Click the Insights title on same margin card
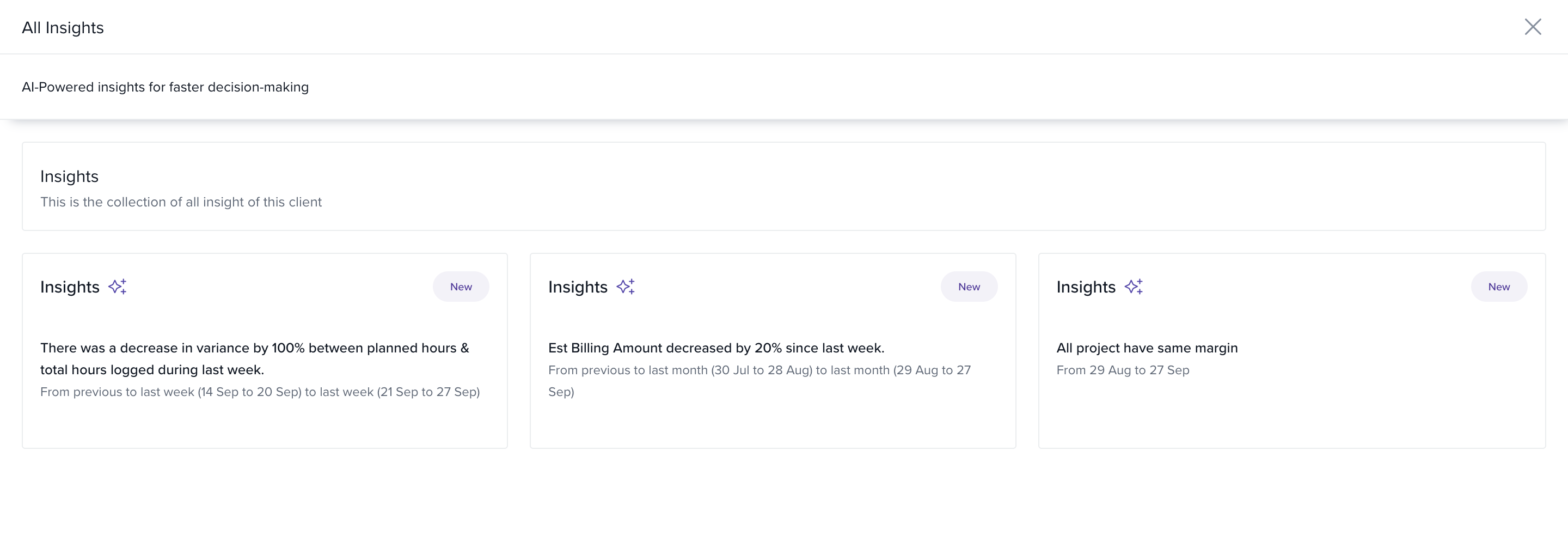Viewport: 1568px width, 560px height. coord(1085,287)
